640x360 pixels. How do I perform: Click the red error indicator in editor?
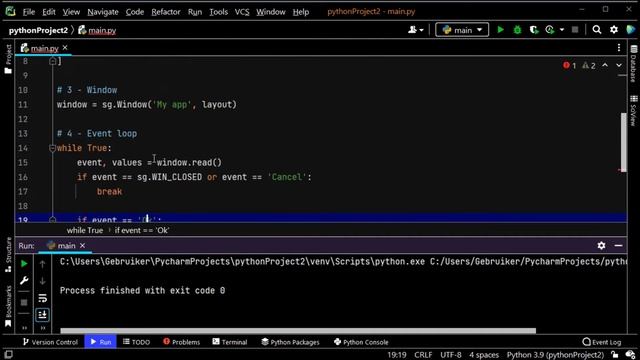pos(569,65)
